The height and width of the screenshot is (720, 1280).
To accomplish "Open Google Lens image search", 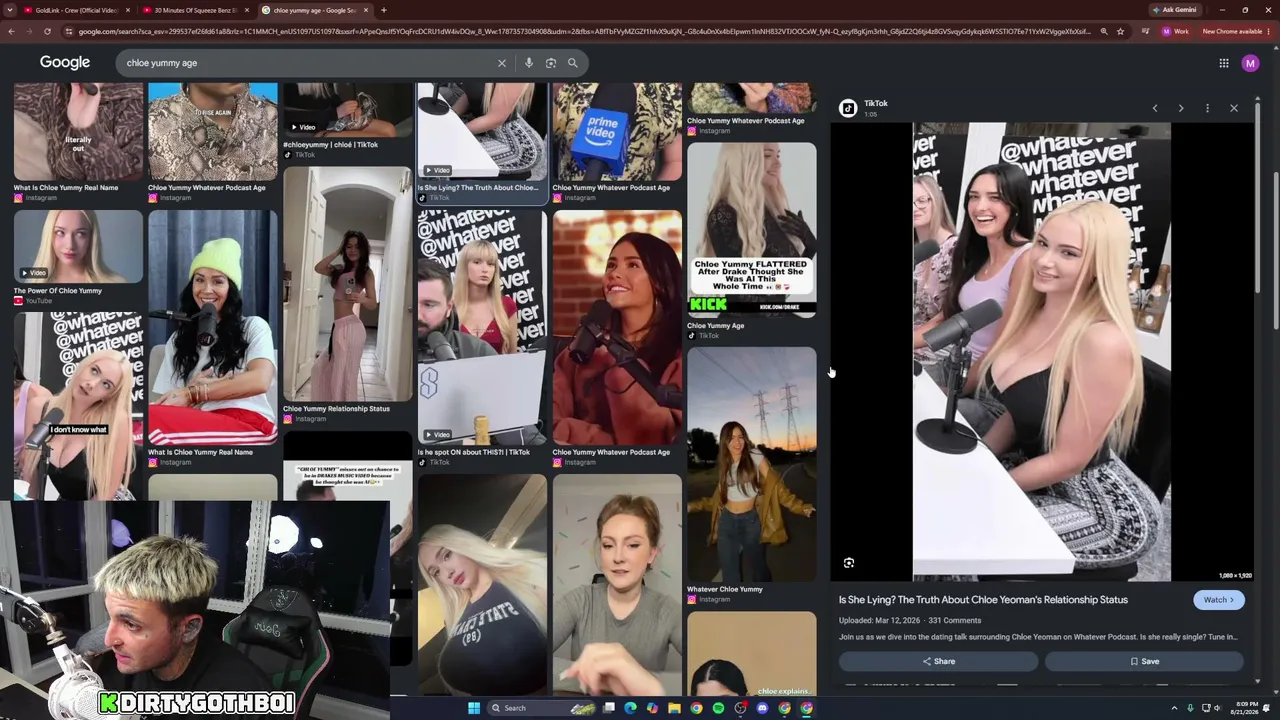I will click(551, 63).
